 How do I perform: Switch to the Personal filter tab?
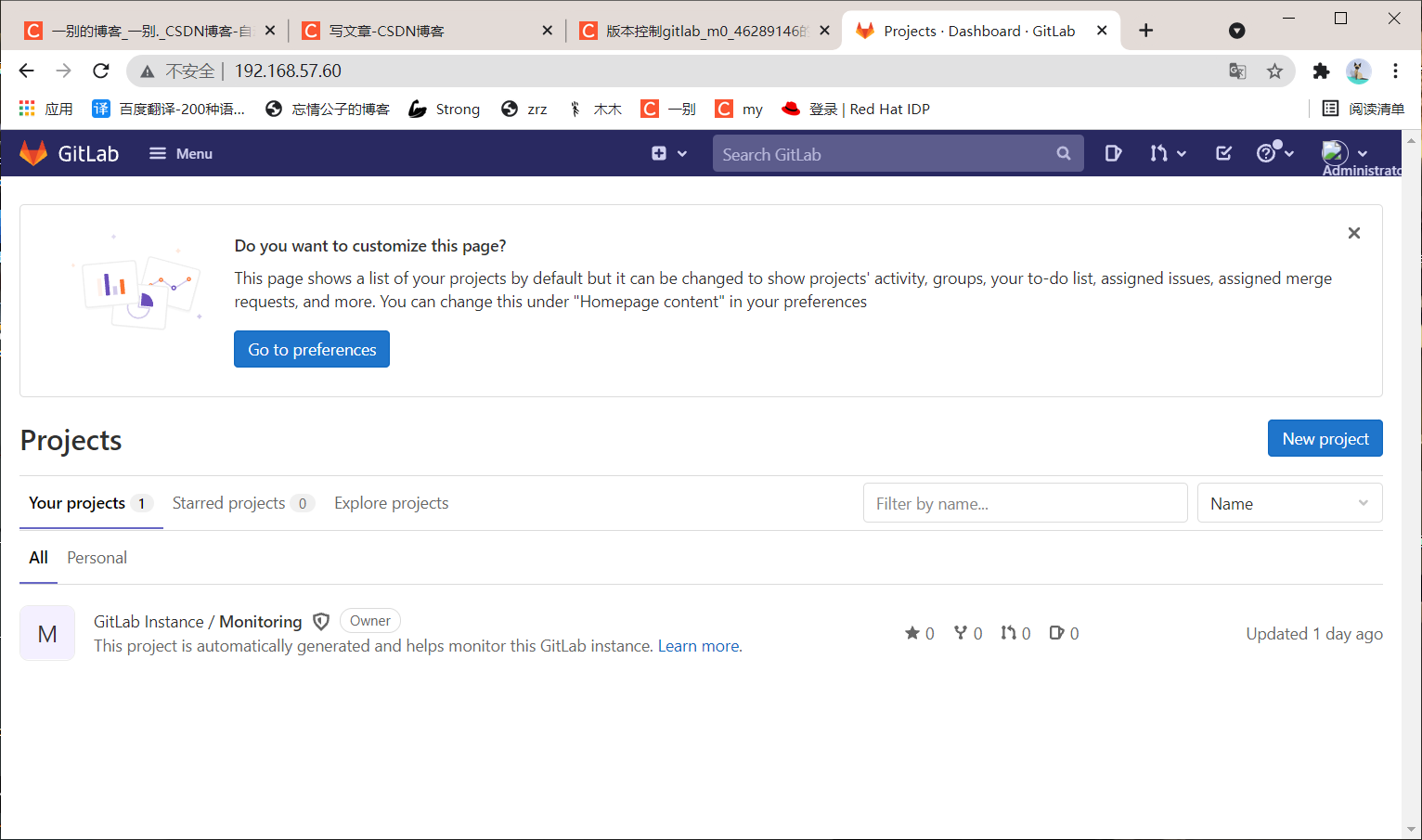coord(97,557)
